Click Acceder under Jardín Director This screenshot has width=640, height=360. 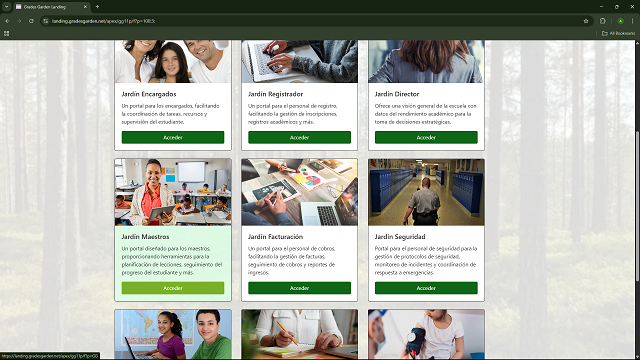(426, 138)
